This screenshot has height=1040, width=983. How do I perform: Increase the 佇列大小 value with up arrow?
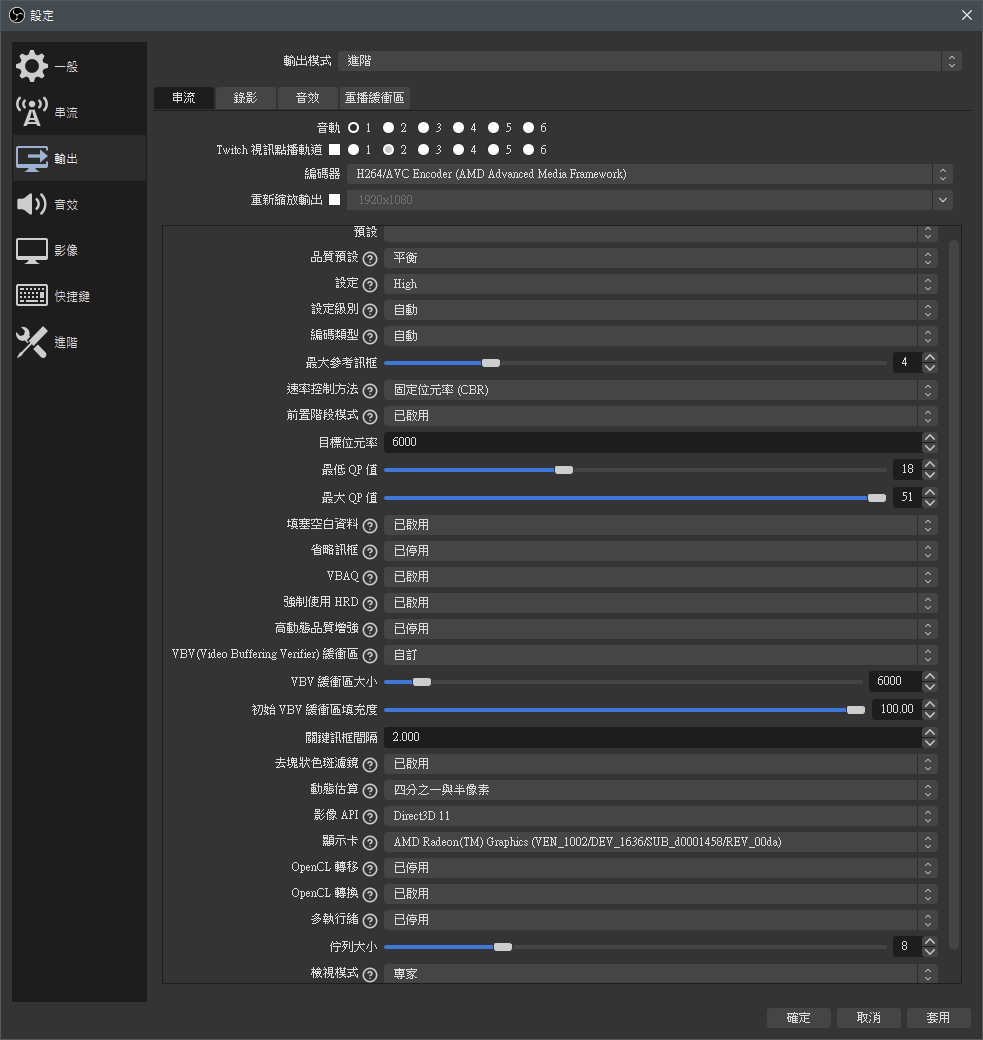930,941
